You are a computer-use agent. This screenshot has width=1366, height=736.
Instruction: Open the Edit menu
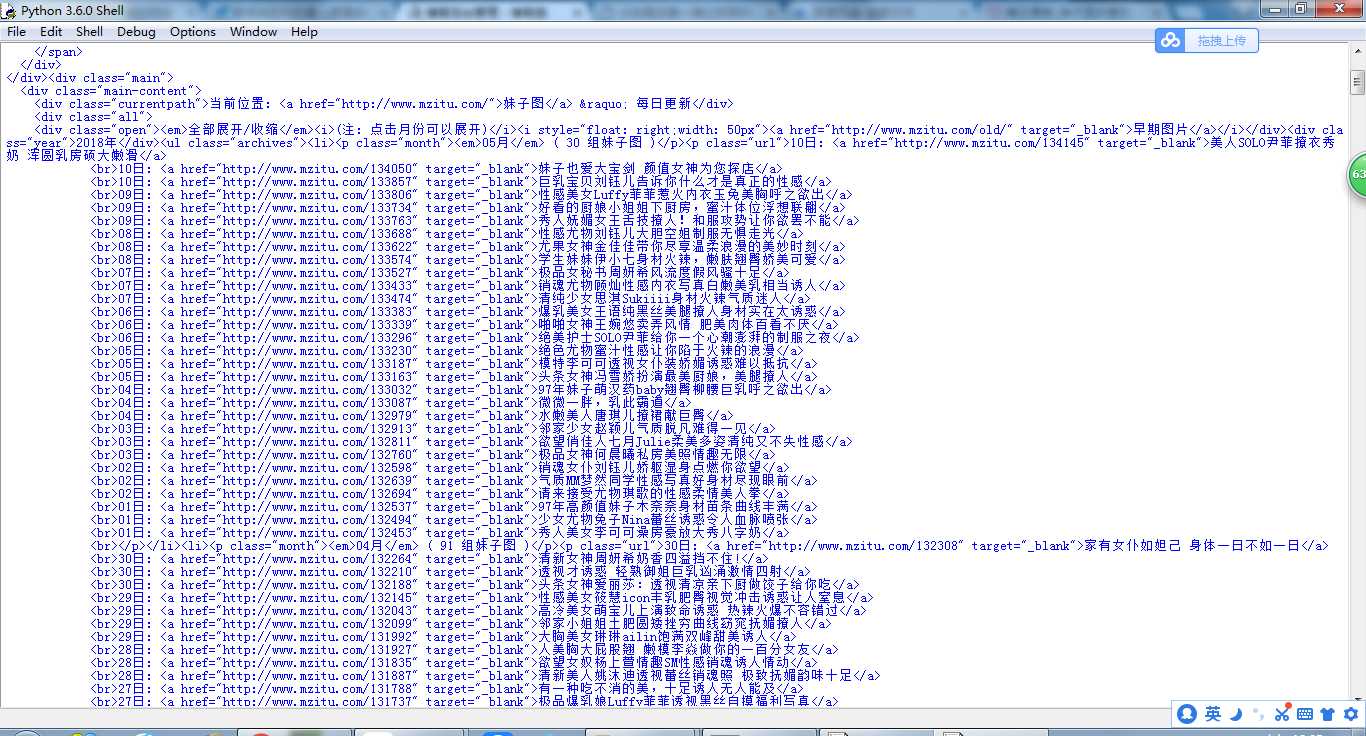51,31
